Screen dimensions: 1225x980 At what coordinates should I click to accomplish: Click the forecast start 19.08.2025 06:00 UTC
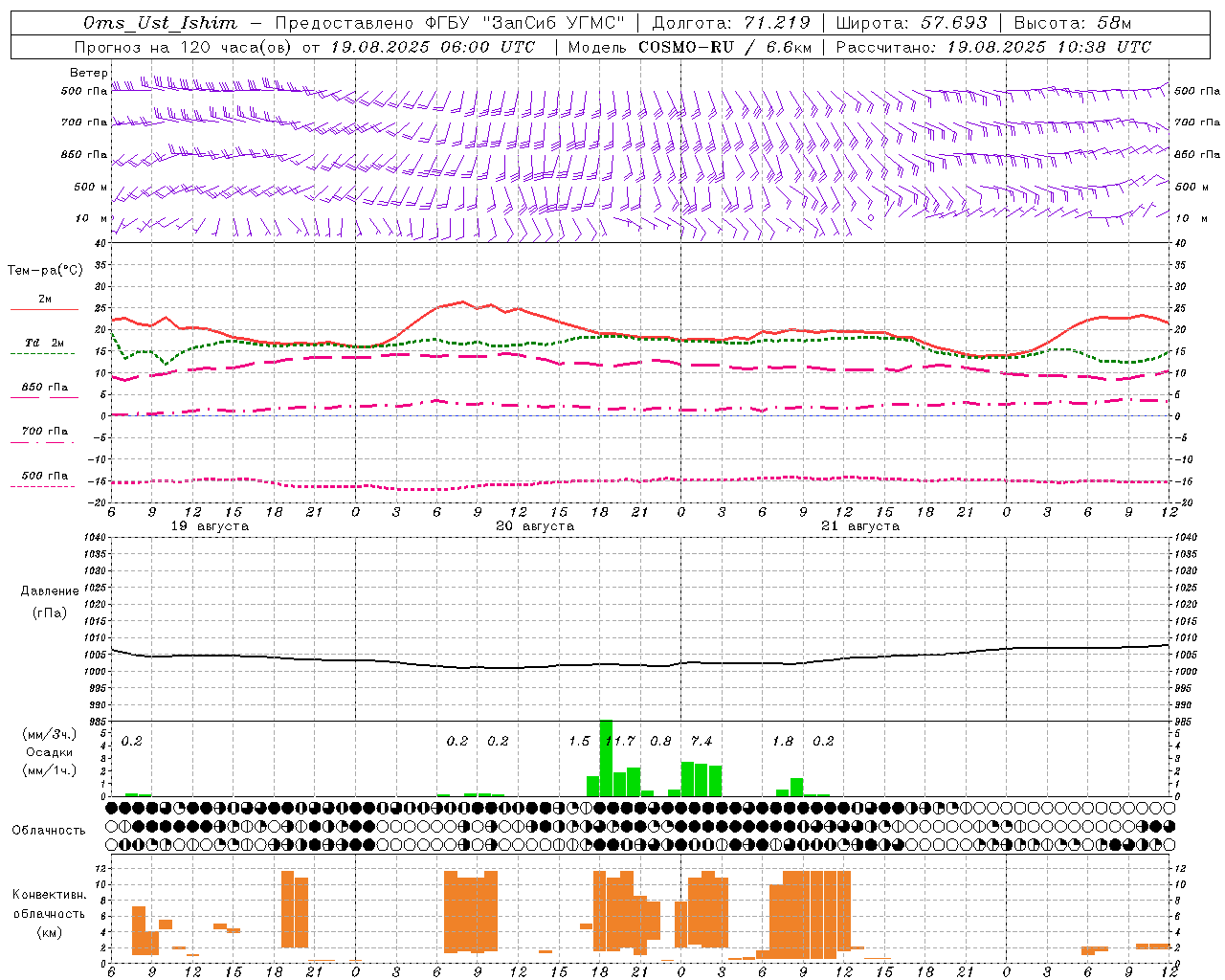click(433, 47)
